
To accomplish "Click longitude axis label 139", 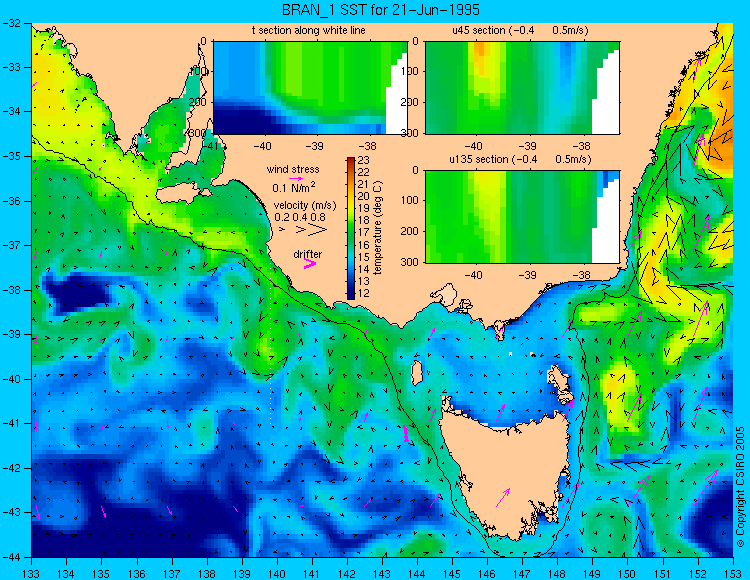I will point(242,573).
